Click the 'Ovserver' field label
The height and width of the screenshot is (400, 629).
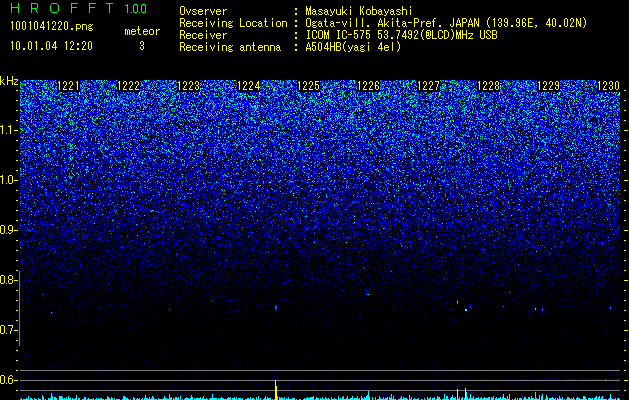pyautogui.click(x=203, y=11)
